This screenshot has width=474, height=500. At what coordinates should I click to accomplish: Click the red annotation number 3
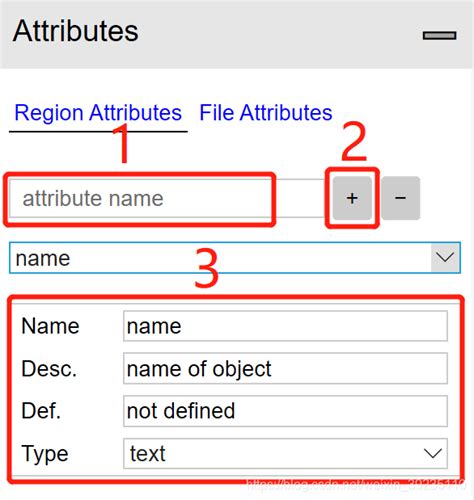[x=207, y=269]
